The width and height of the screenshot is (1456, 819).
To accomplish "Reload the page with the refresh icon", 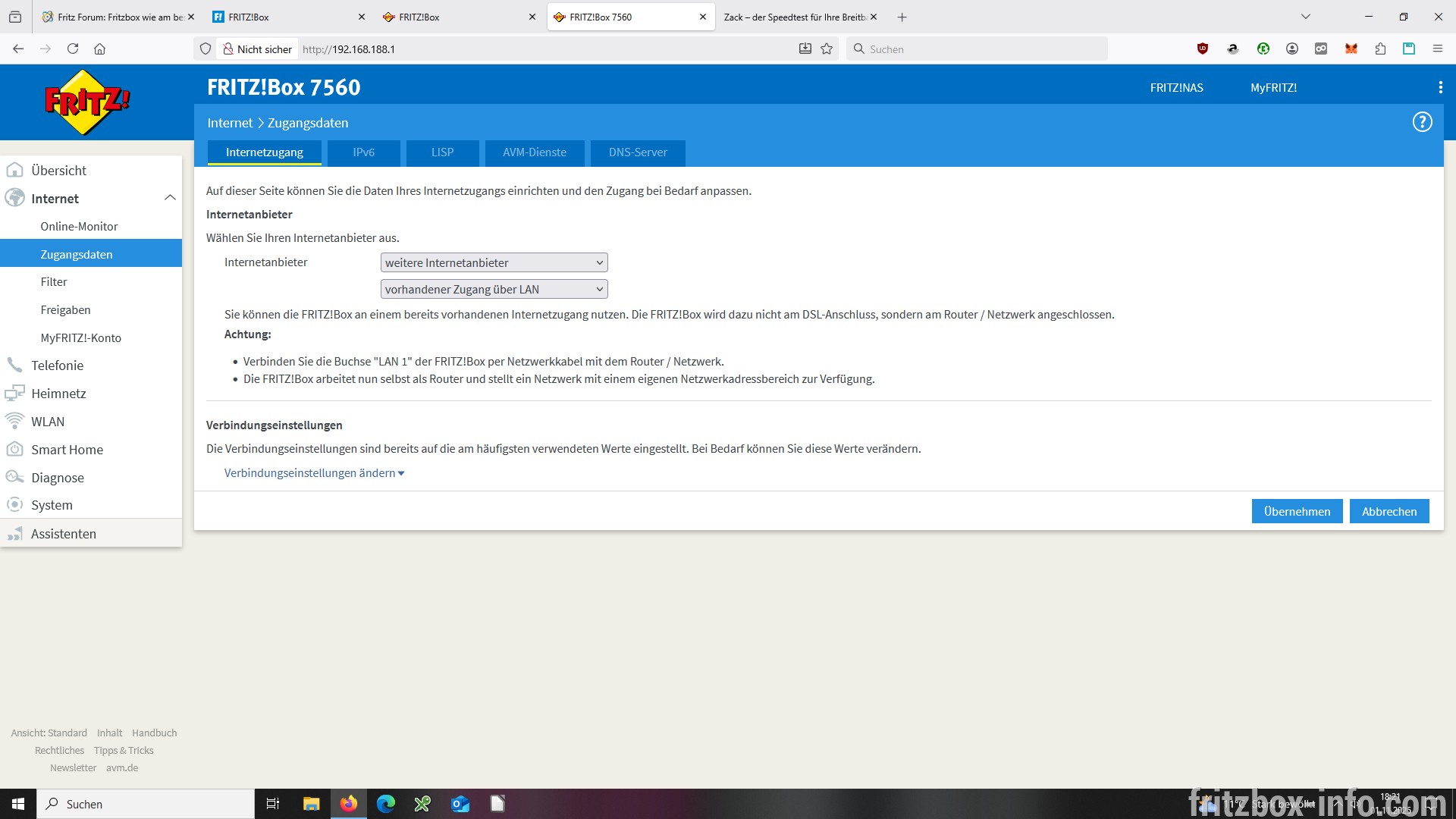I will click(73, 49).
